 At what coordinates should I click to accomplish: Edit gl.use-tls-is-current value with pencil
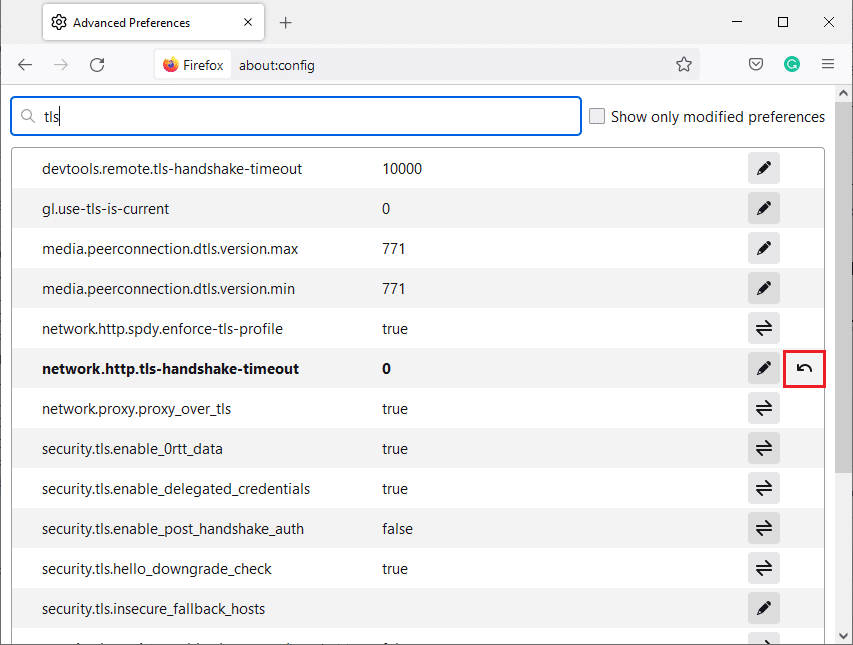(763, 208)
